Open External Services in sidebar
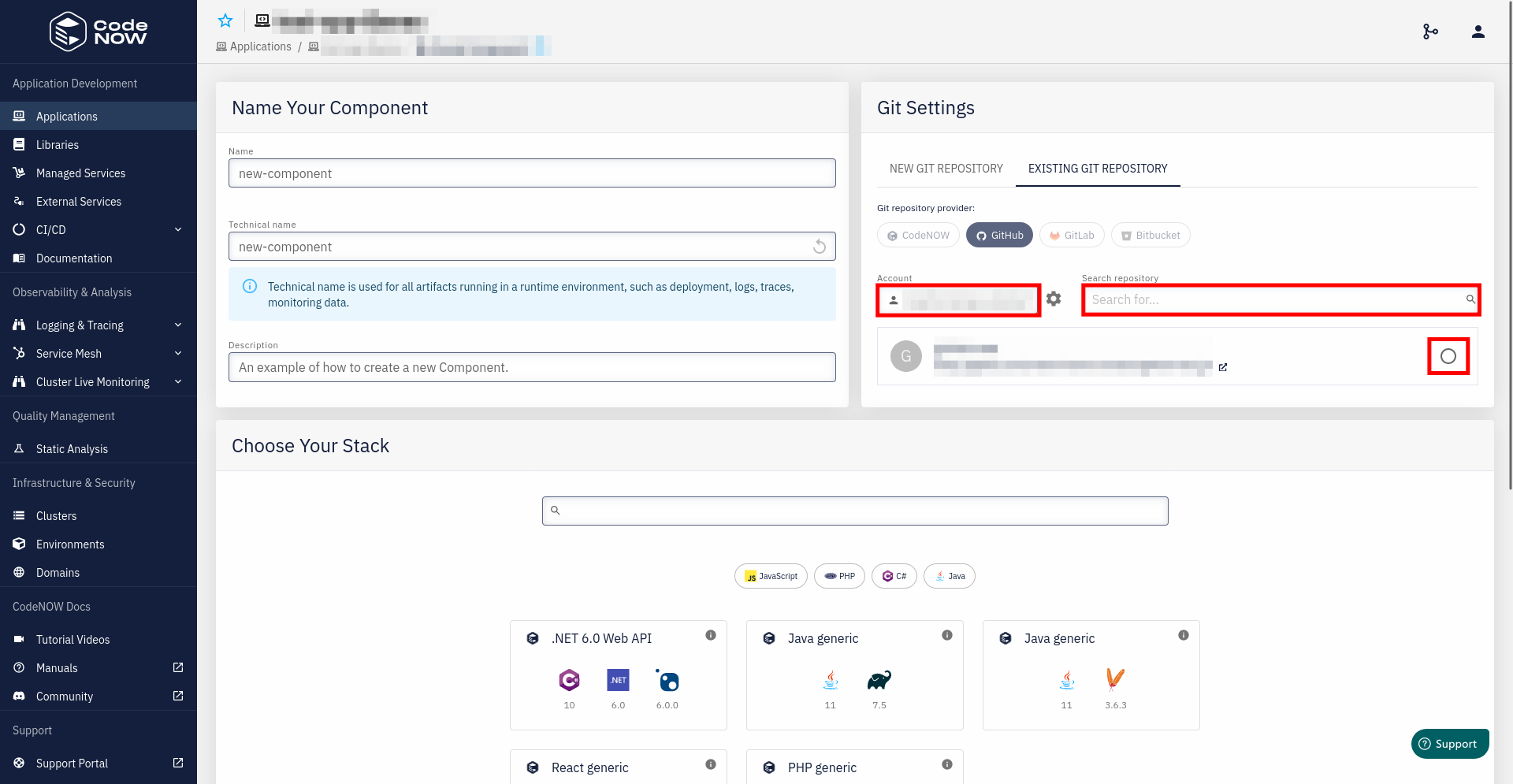 click(x=99, y=201)
